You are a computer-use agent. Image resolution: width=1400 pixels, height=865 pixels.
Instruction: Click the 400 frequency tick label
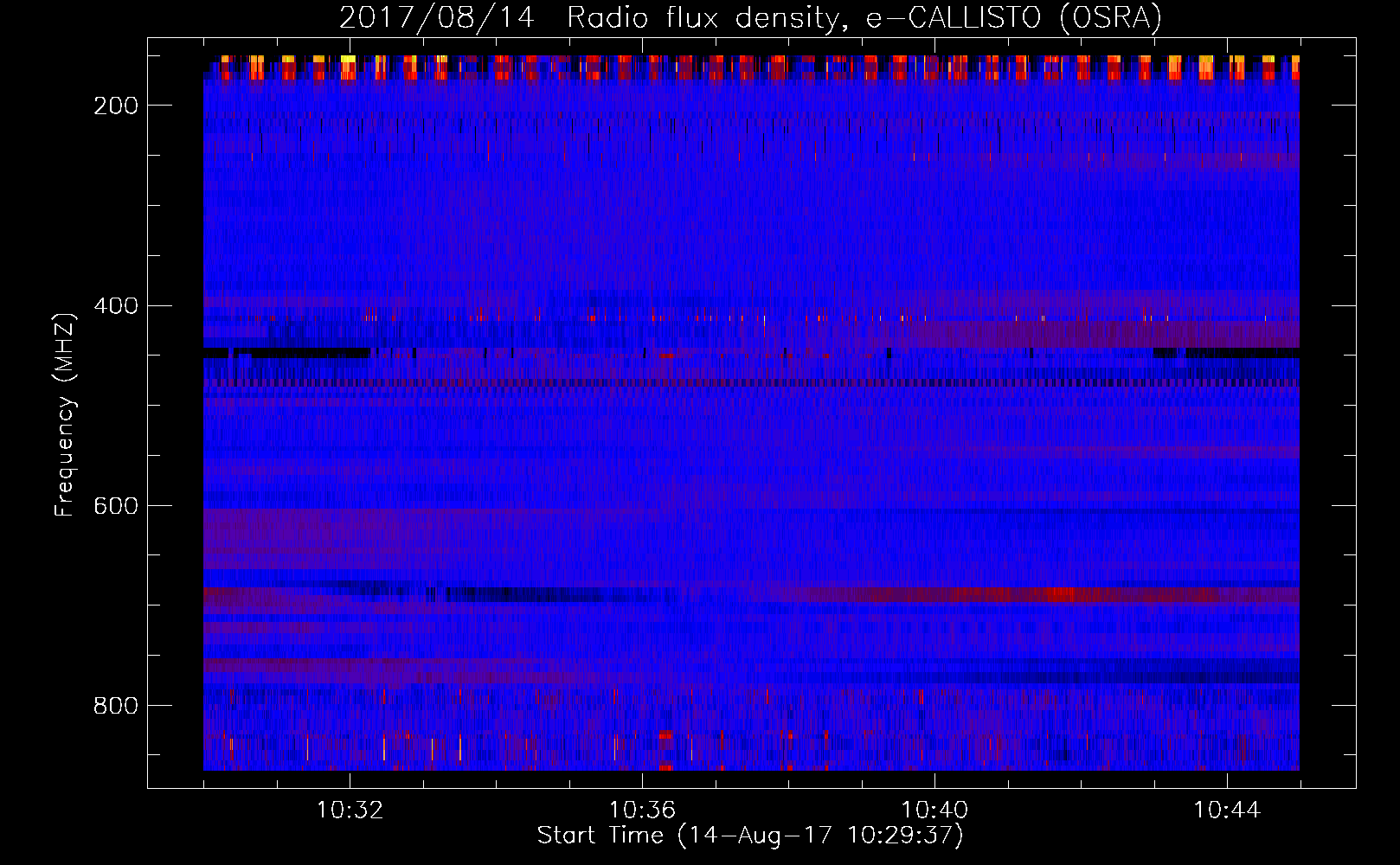click(x=116, y=306)
